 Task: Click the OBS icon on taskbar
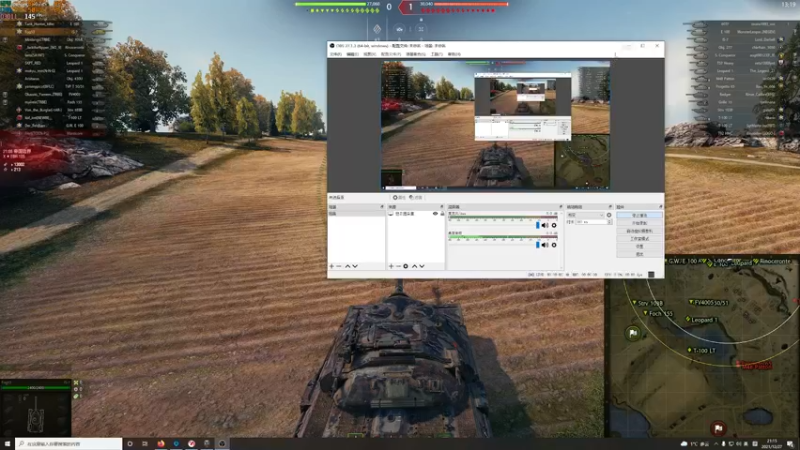[x=222, y=444]
